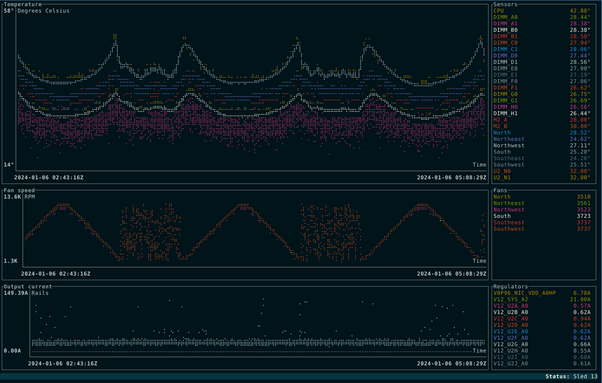Click the Output current panel title
Screen dimensions: 602x383
28,286
